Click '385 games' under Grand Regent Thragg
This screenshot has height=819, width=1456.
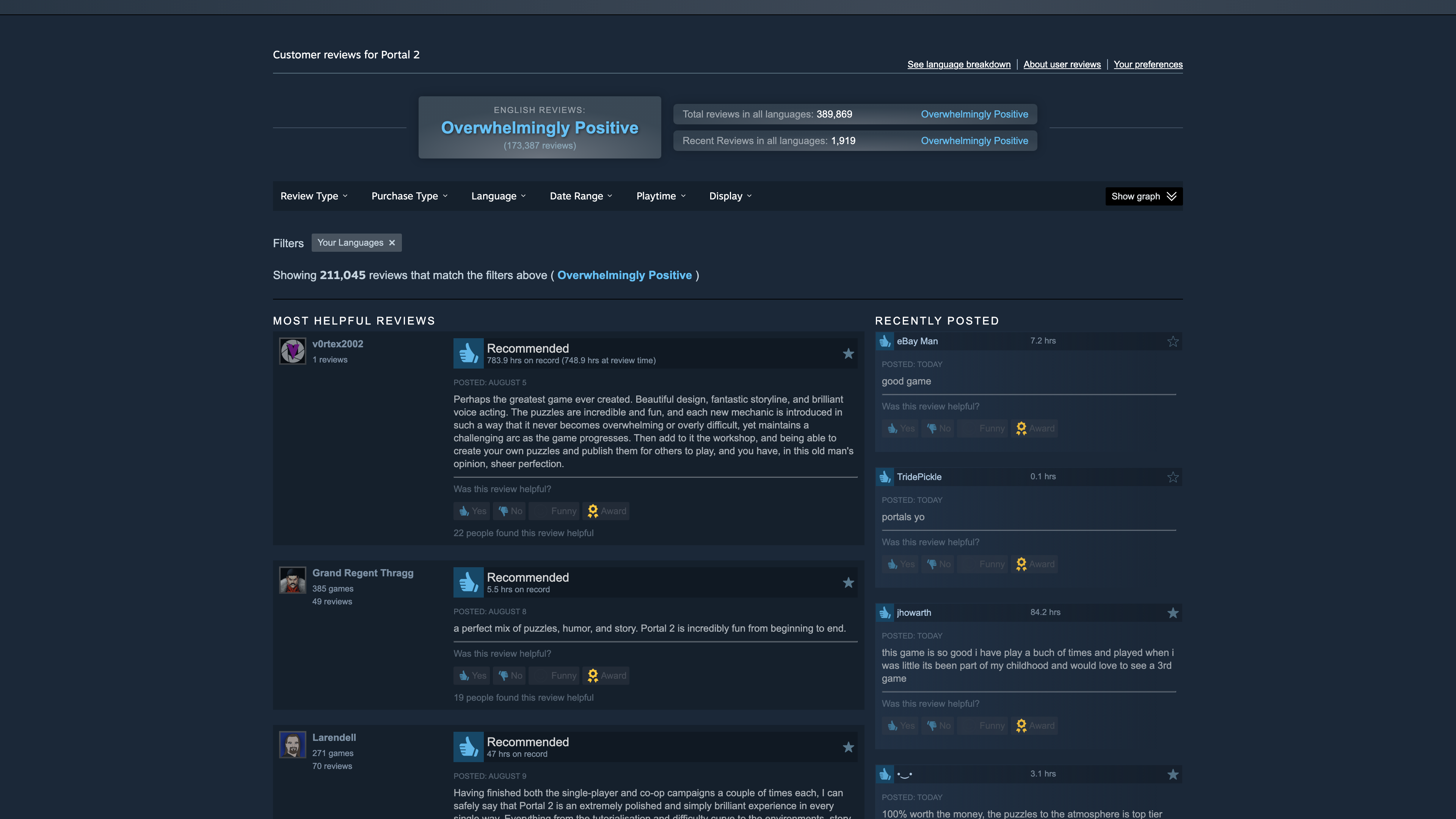tap(333, 588)
